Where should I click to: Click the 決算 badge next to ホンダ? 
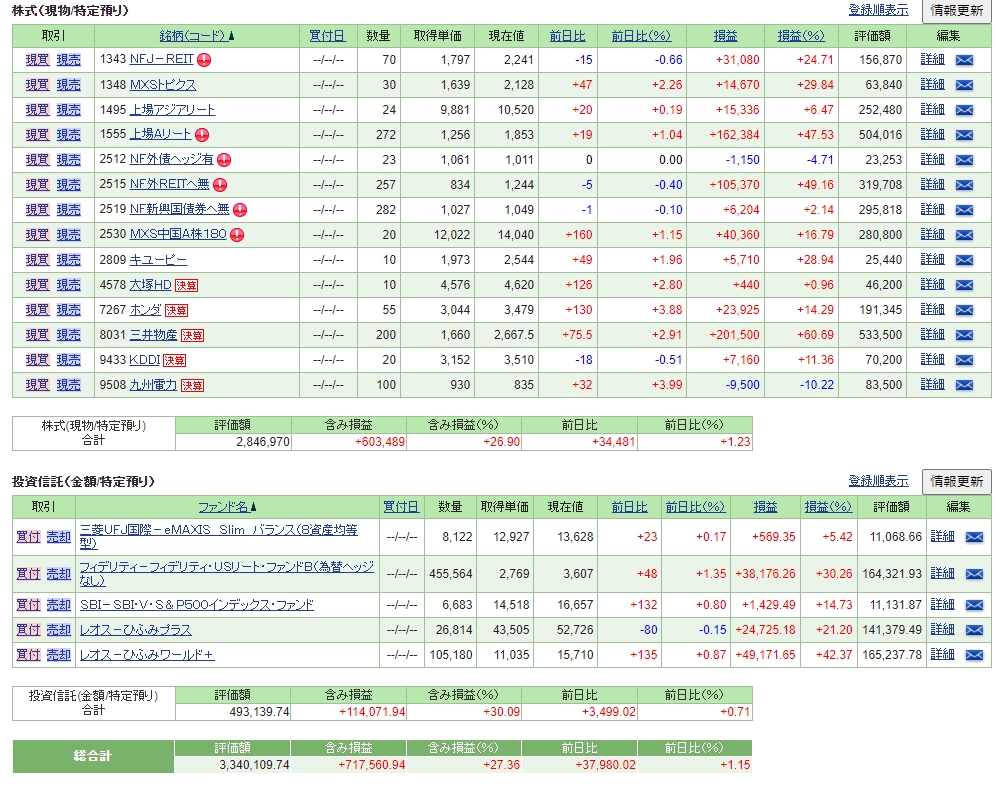[x=176, y=310]
